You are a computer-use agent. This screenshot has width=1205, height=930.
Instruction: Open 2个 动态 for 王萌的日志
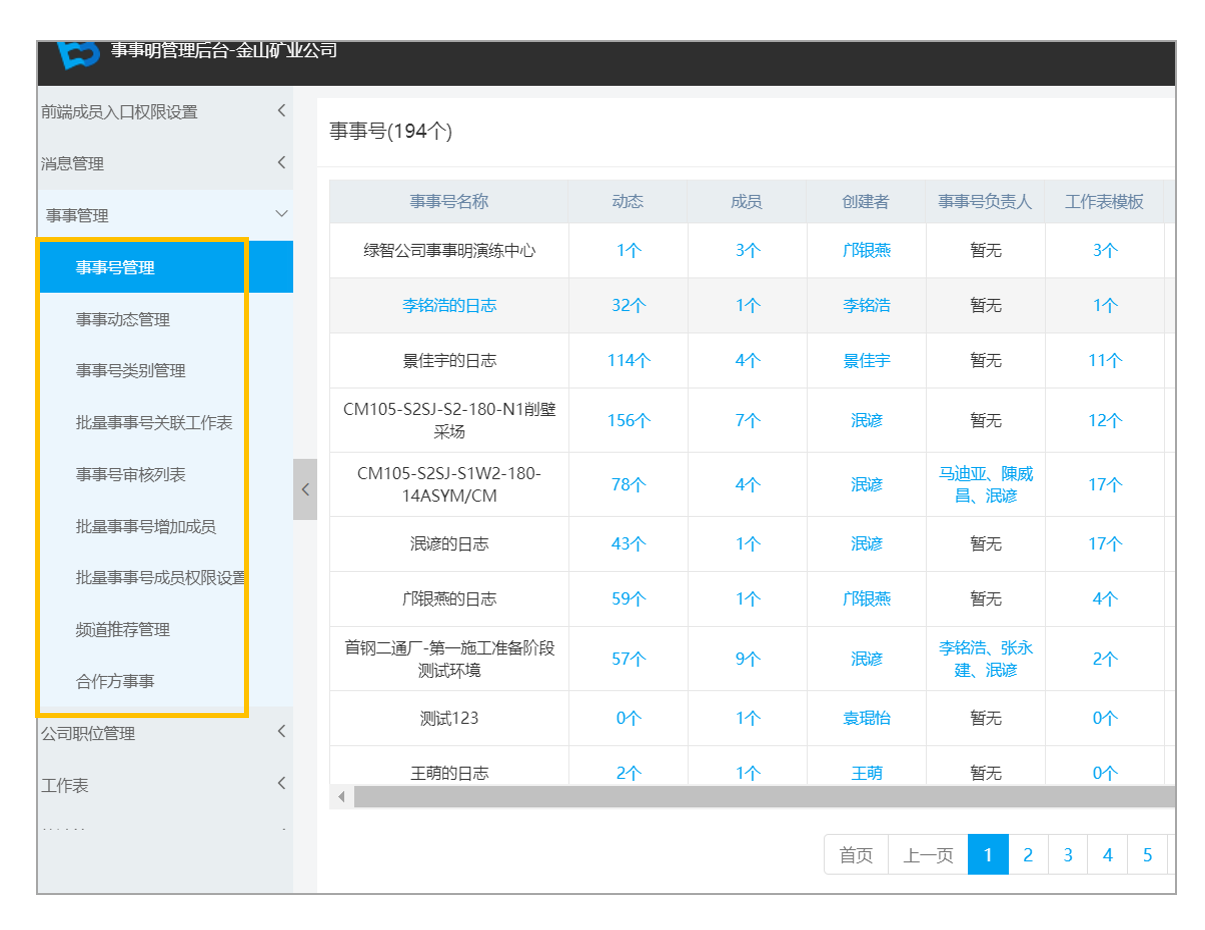click(628, 773)
